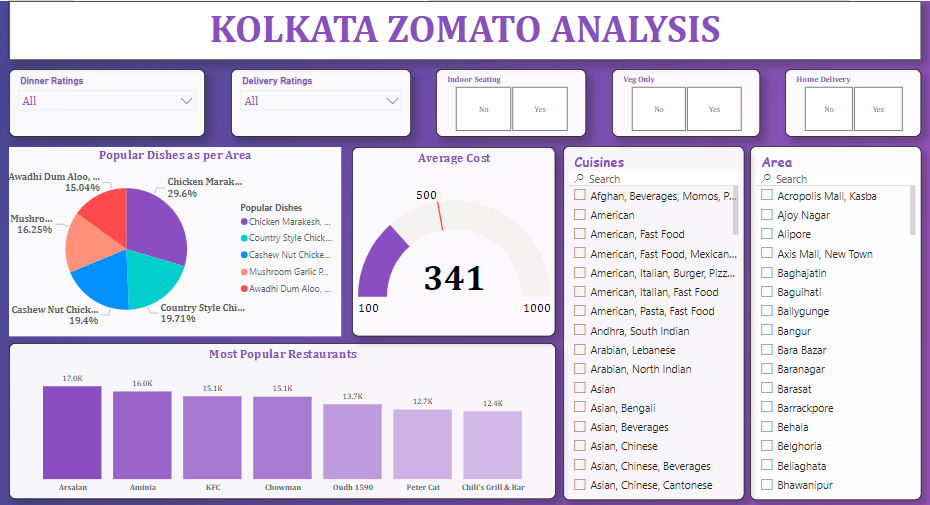Click the Country Style Chicken legend dot
Screen dimensions: 930x505
point(244,238)
